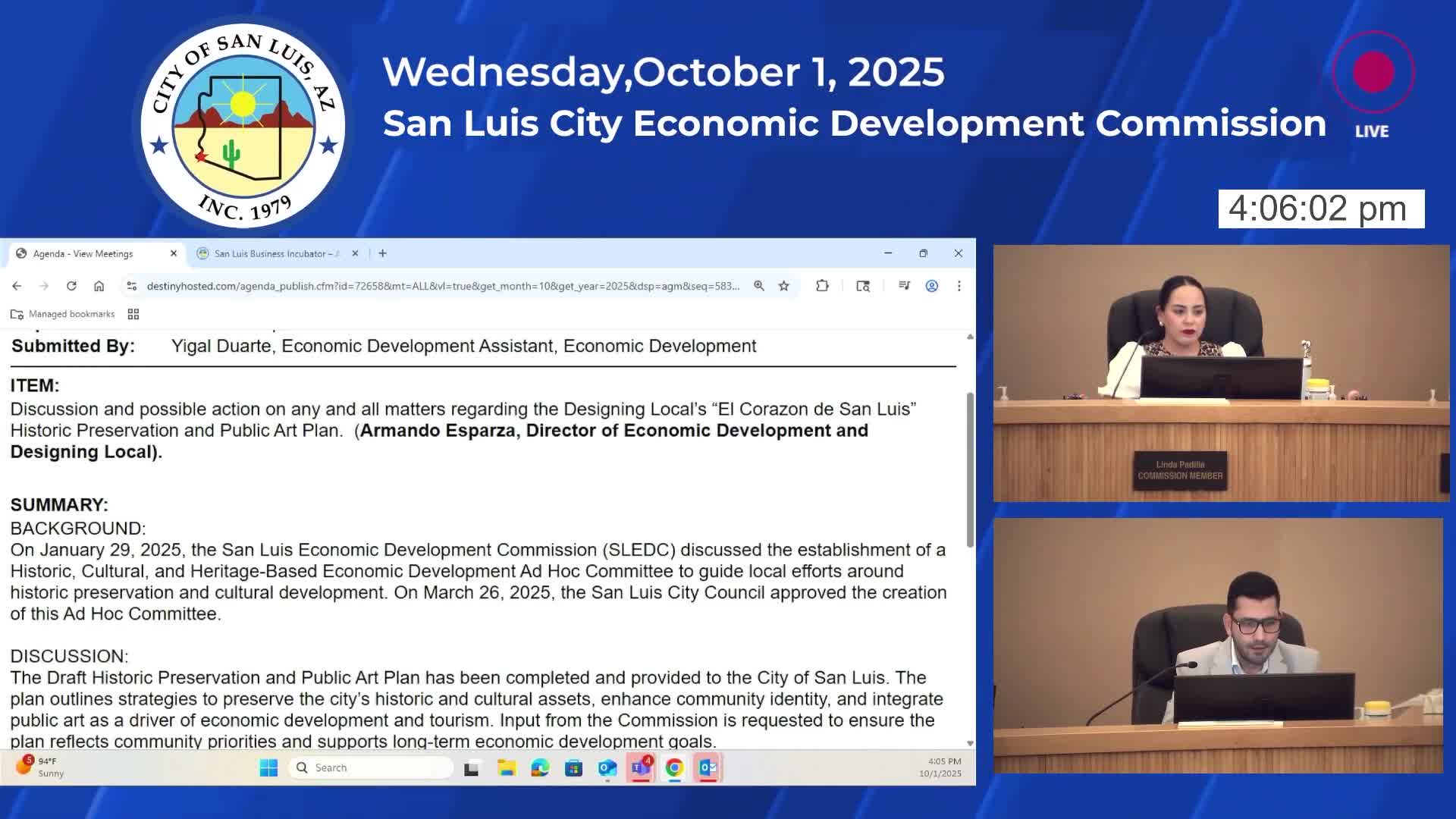The image size is (1456, 819).
Task: Open Chrome three-dot menu
Action: 959,286
